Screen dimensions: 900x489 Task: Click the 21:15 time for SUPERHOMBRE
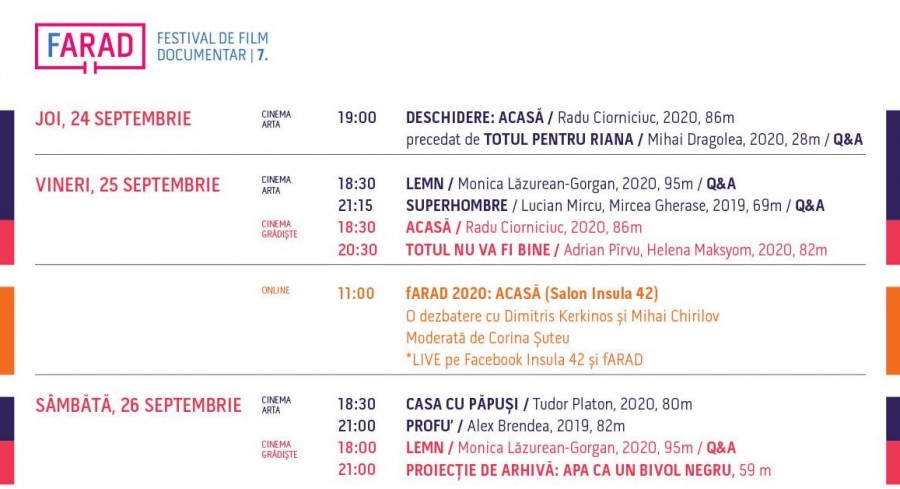[x=355, y=205]
